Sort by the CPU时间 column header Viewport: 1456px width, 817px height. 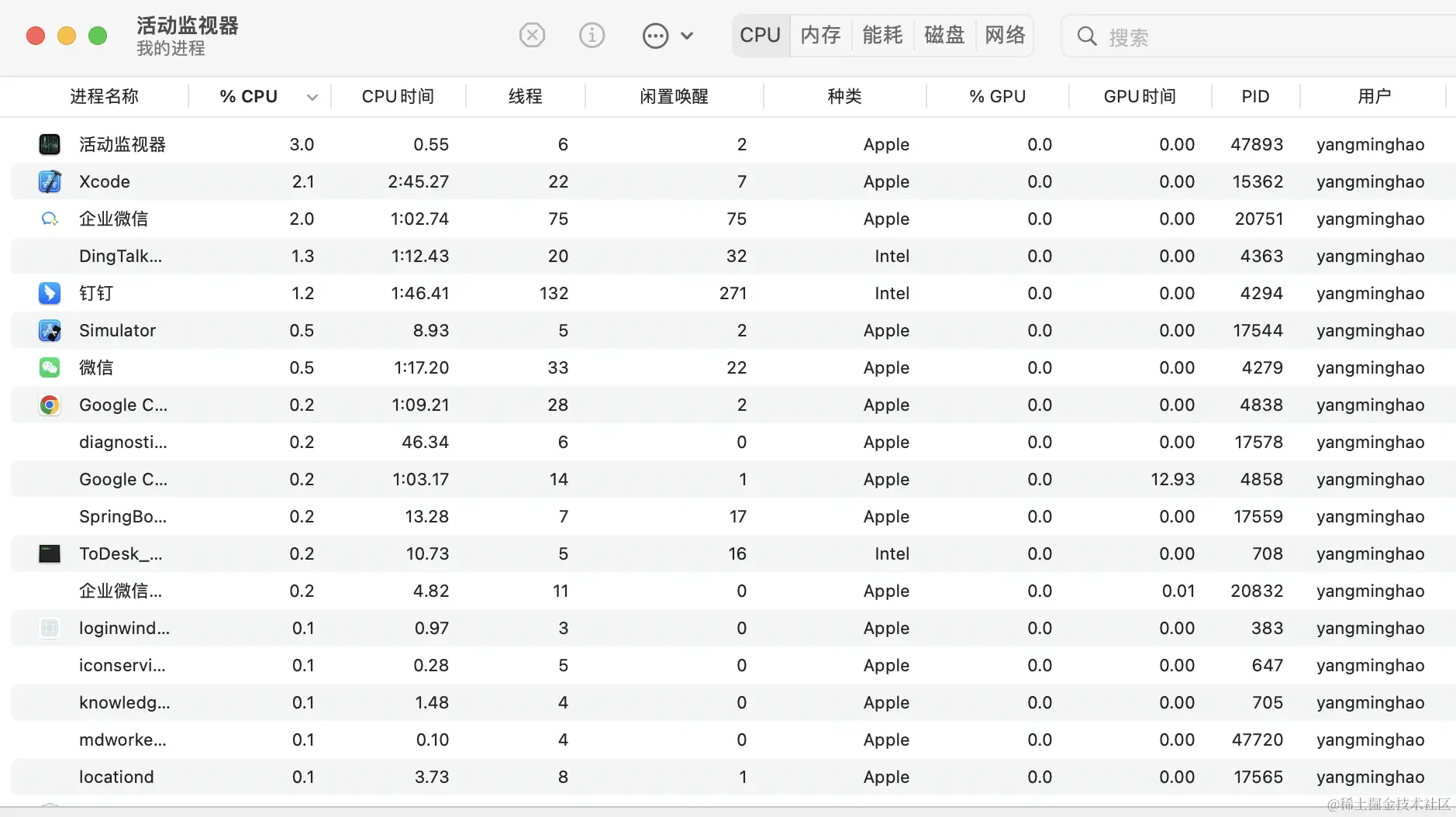click(x=398, y=97)
